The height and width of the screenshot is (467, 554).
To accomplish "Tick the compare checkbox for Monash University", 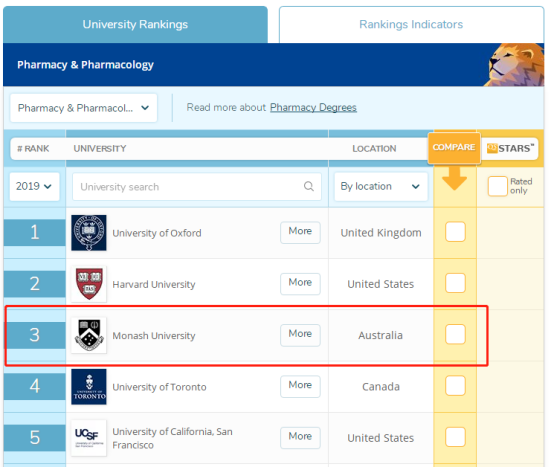I will (x=455, y=334).
